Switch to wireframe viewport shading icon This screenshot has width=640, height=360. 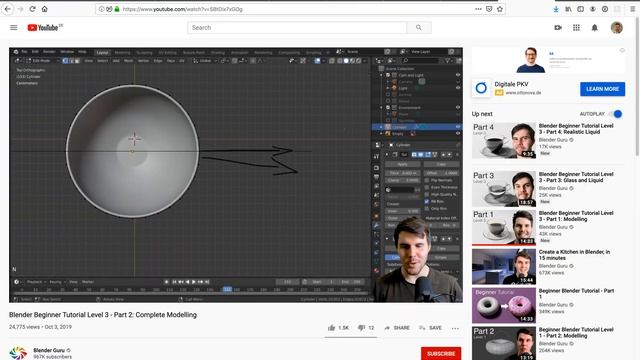point(340,61)
